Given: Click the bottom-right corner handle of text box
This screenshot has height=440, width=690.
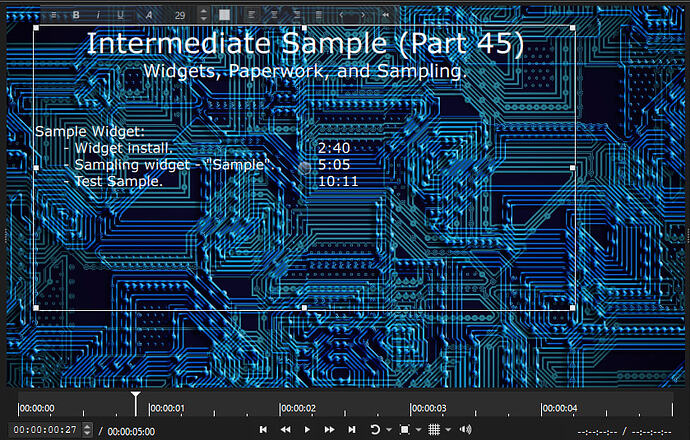Looking at the screenshot, I should coord(573,308).
